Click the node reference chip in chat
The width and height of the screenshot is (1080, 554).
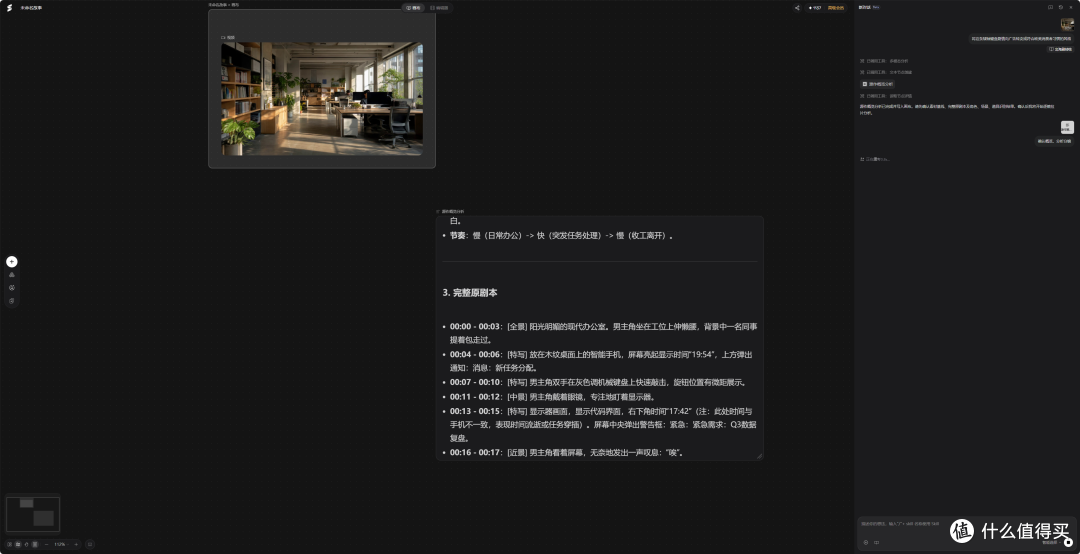878,84
